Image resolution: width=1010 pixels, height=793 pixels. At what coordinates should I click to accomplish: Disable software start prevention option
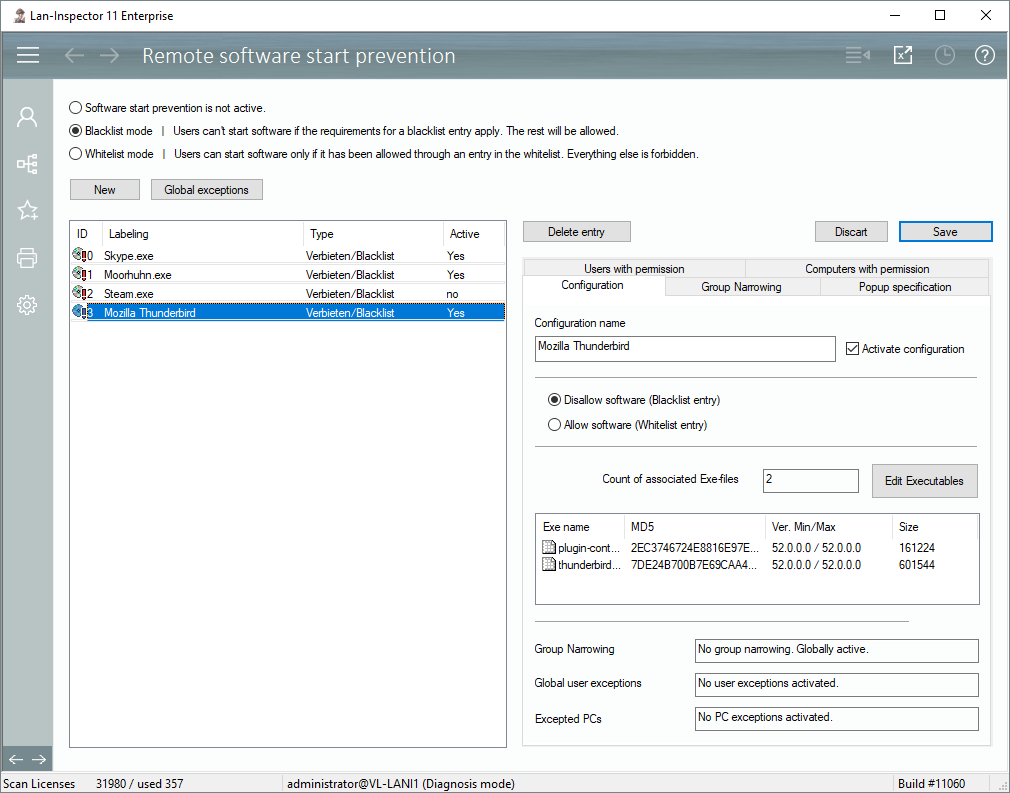coord(76,108)
